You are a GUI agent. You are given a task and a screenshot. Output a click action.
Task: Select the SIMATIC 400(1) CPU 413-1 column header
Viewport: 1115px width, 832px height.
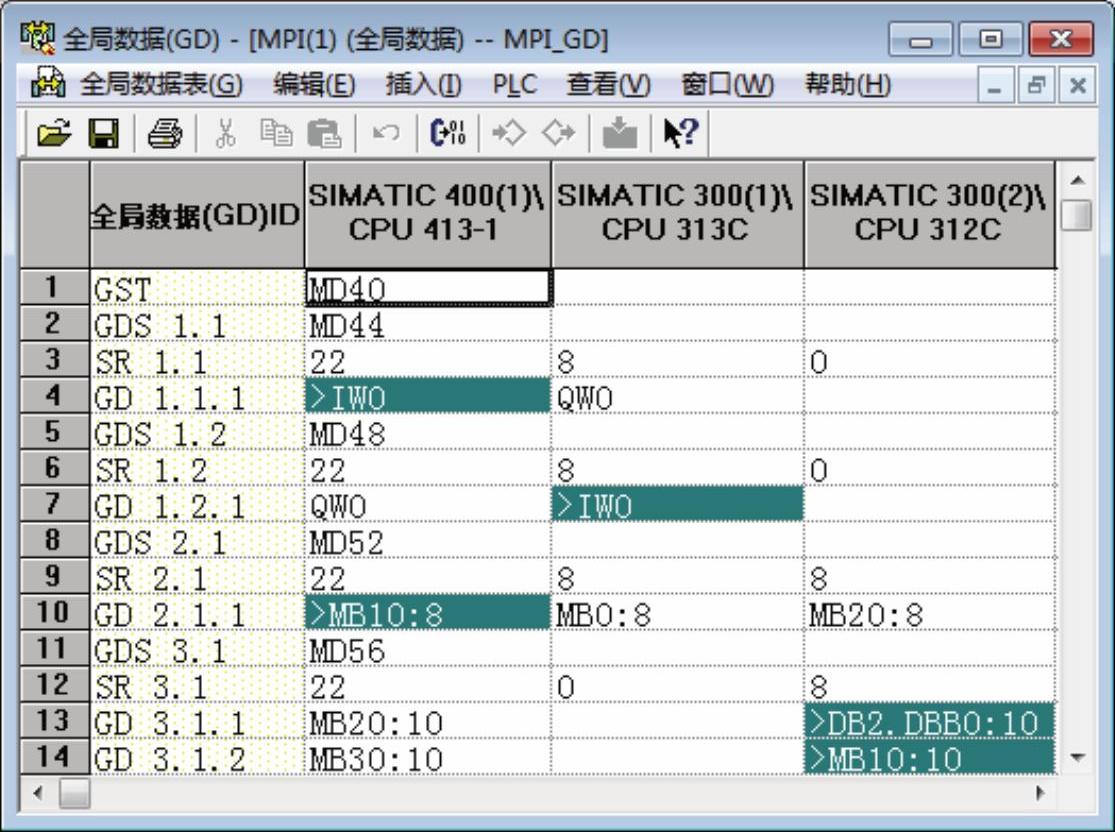click(x=428, y=214)
